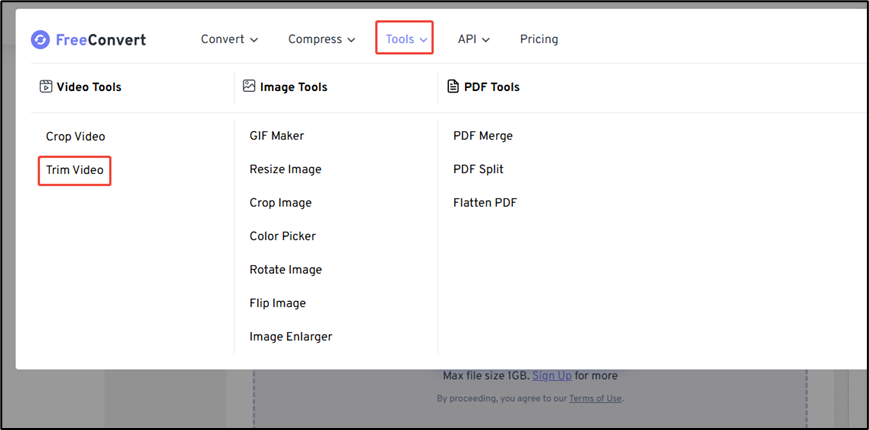
Task: Open the Compress dropdown menu
Action: [321, 39]
